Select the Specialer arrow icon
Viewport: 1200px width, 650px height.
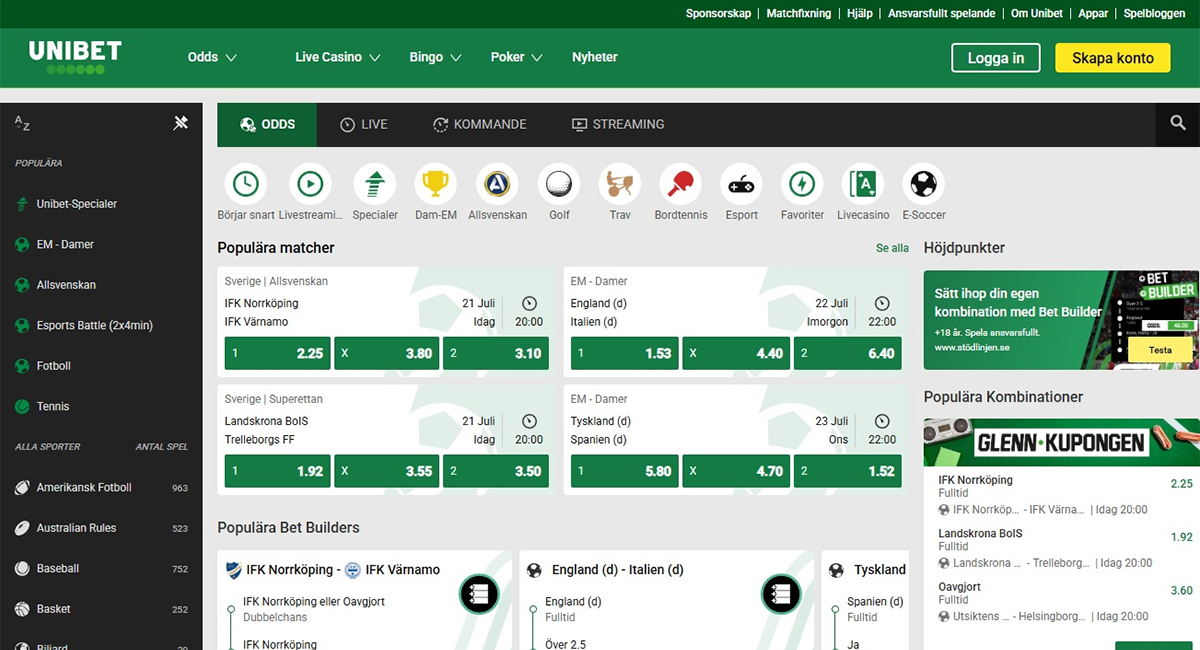tap(375, 184)
